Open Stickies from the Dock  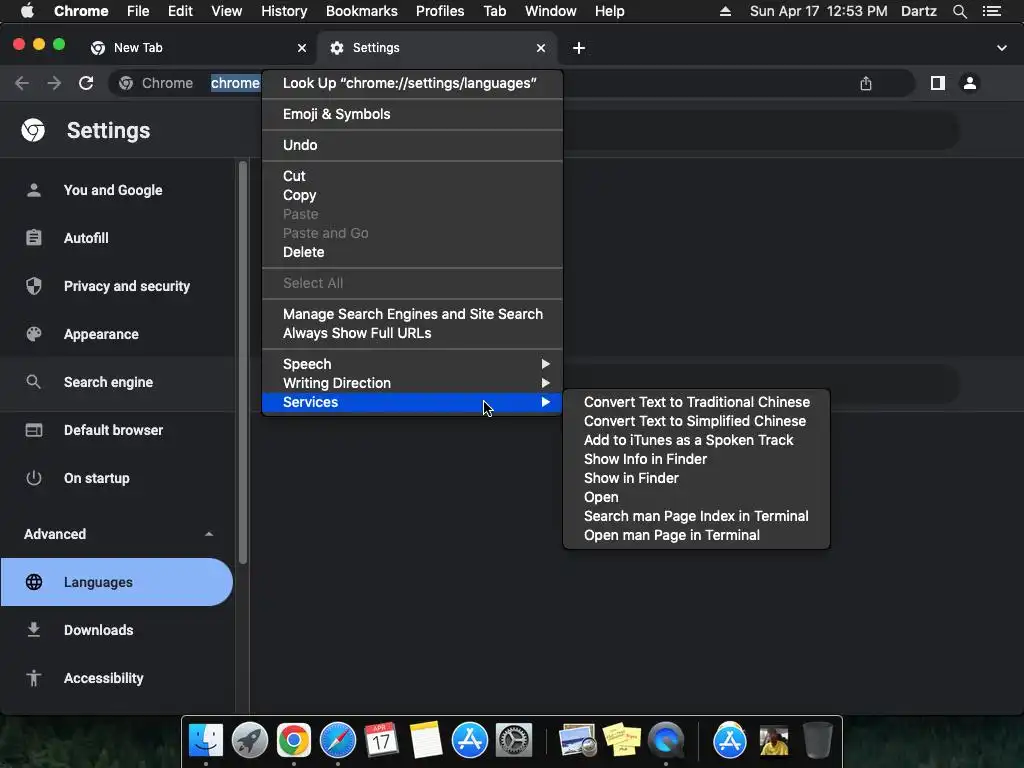(622, 741)
